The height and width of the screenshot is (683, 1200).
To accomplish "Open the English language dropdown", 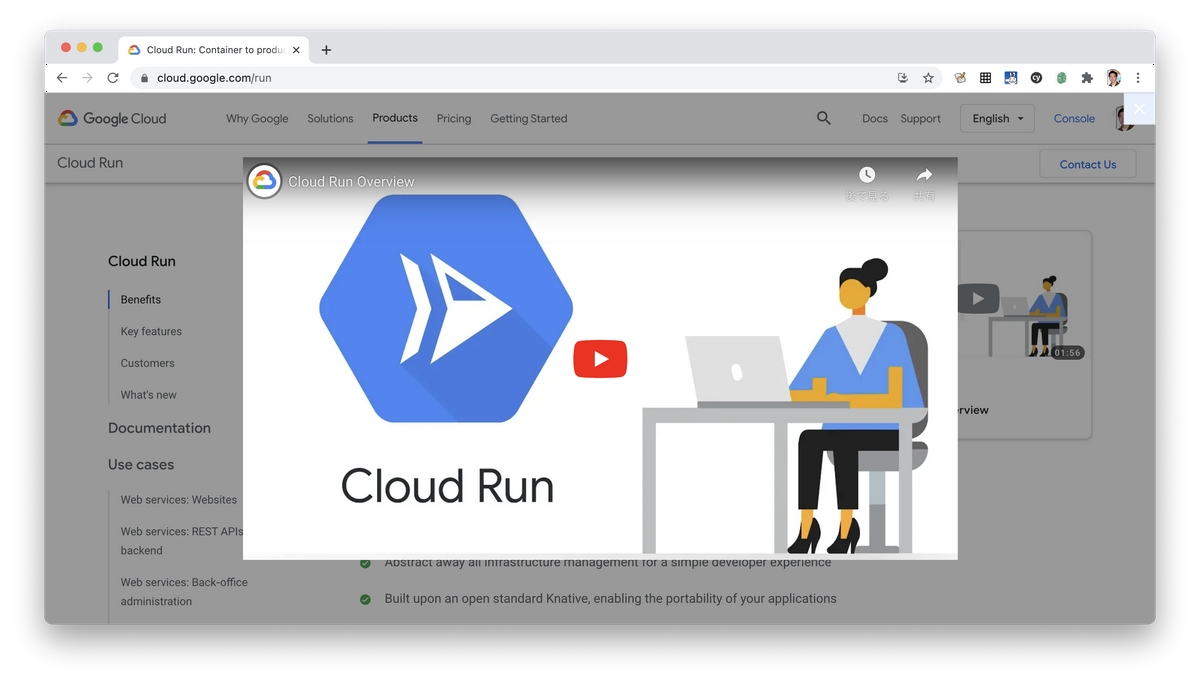I will click(x=997, y=118).
